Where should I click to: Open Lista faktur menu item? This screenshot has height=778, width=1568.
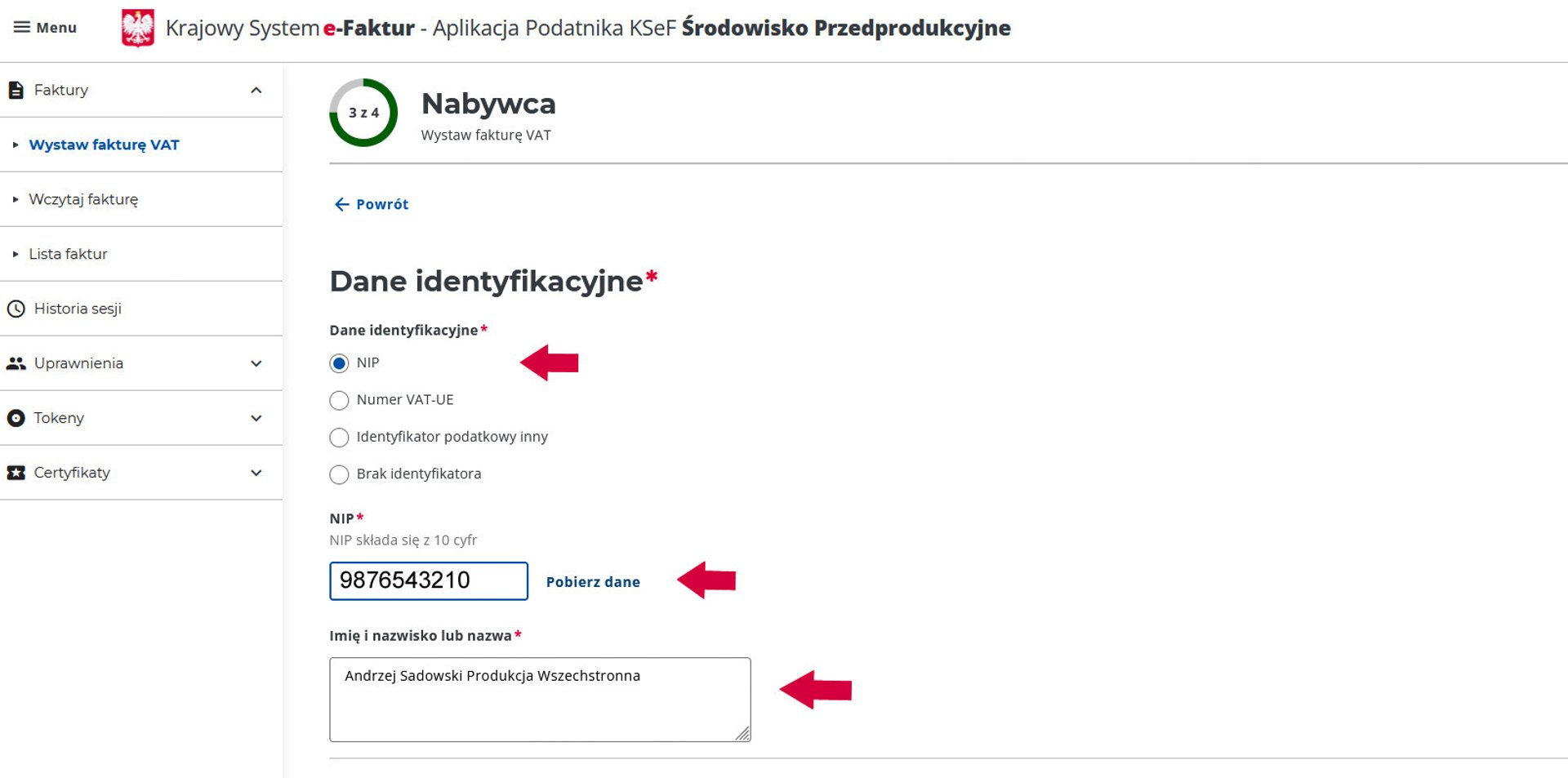[x=68, y=254]
